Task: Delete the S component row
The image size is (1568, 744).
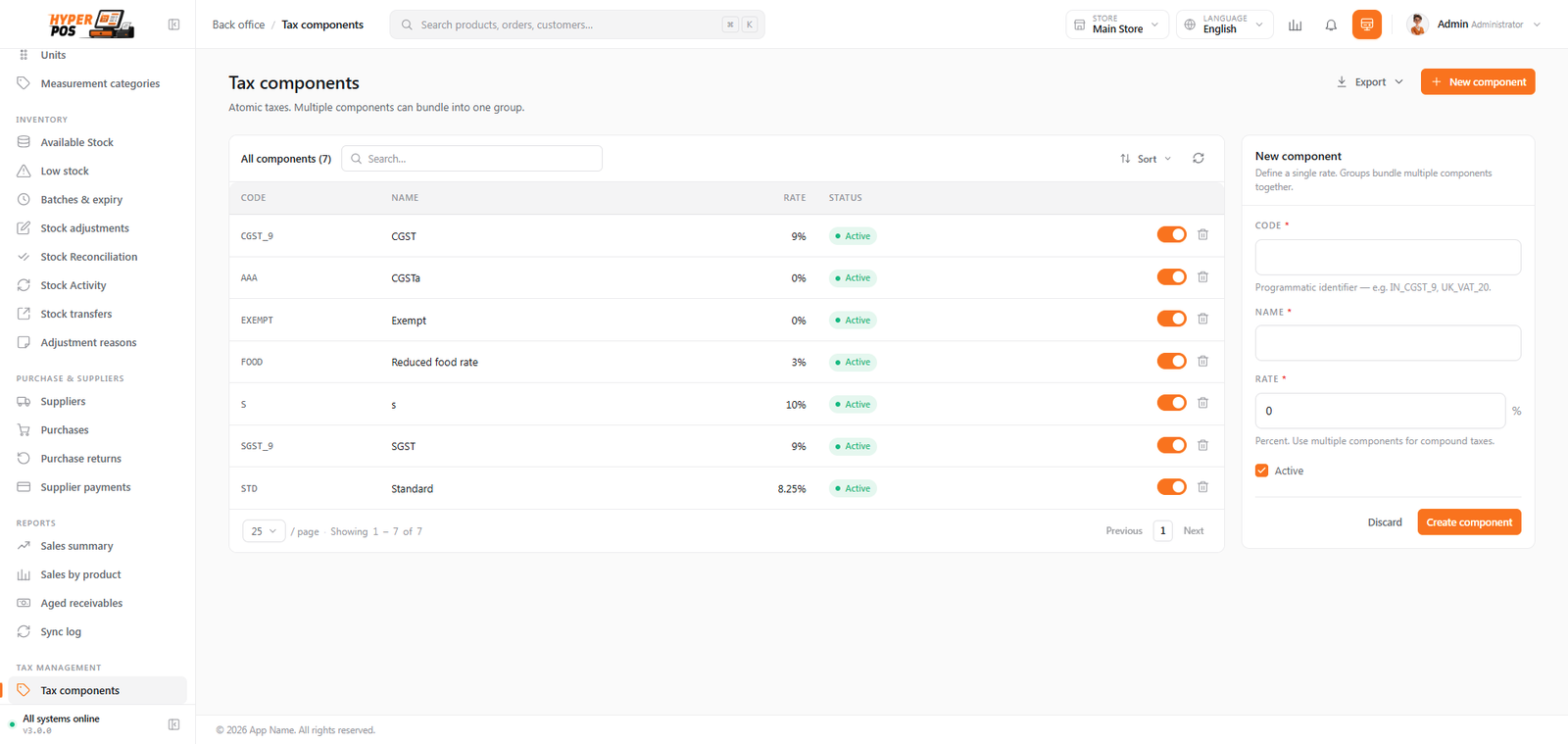Action: click(x=1202, y=404)
